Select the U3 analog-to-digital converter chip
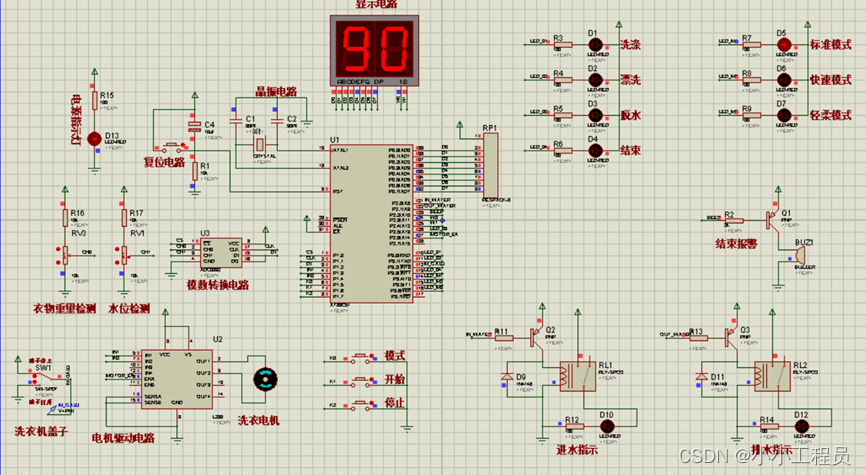 [221, 251]
